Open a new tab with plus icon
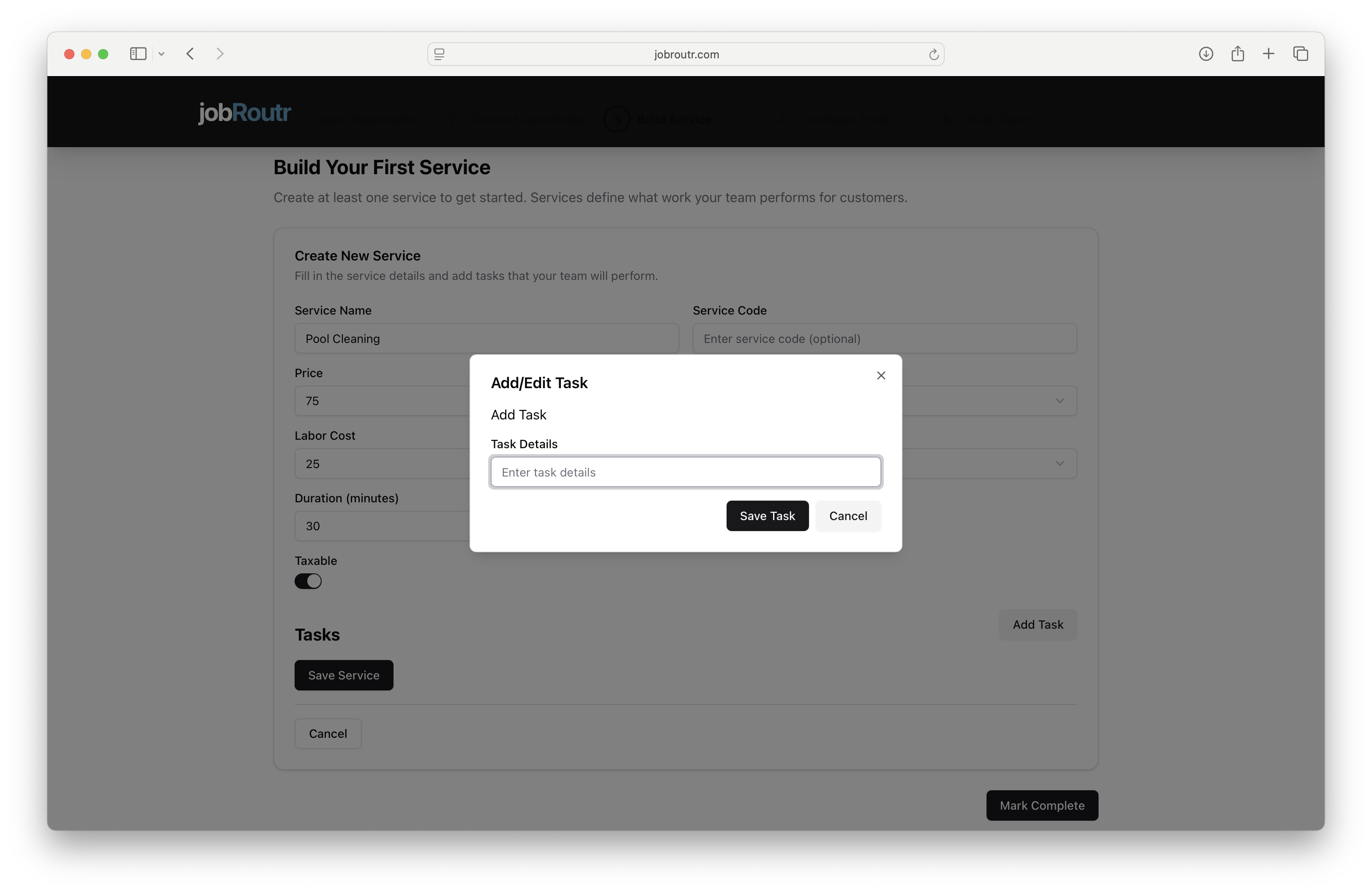 (x=1268, y=54)
